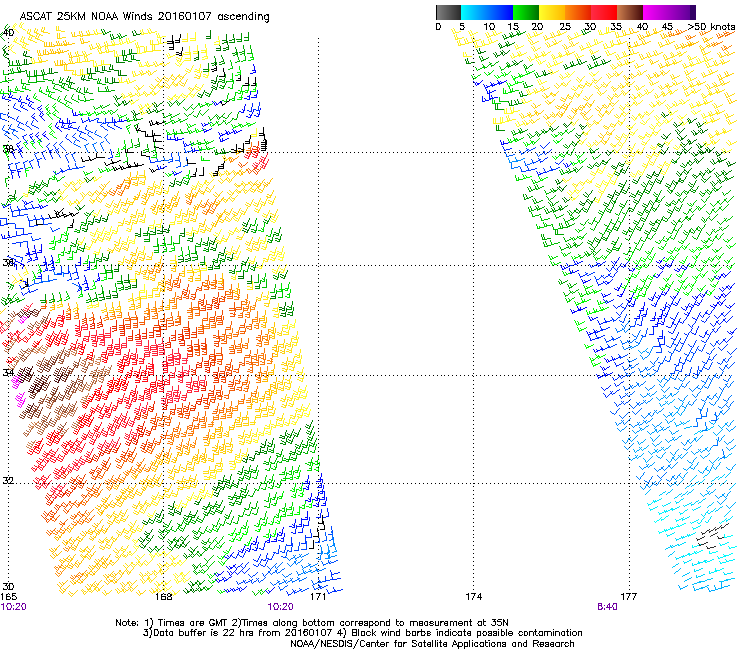The width and height of the screenshot is (740, 650).
Task: Click the legend scale value 5
Action: click(x=462, y=27)
